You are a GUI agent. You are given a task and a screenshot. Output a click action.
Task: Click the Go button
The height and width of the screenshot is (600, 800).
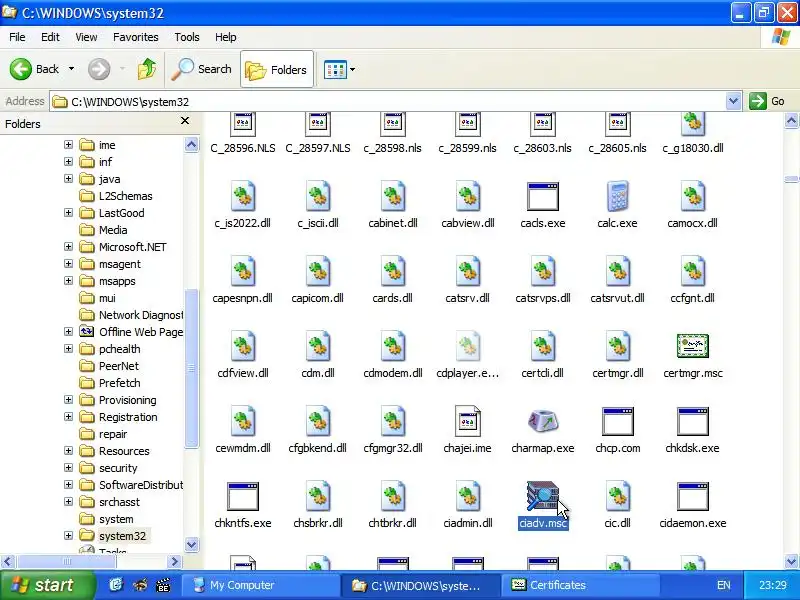[767, 101]
